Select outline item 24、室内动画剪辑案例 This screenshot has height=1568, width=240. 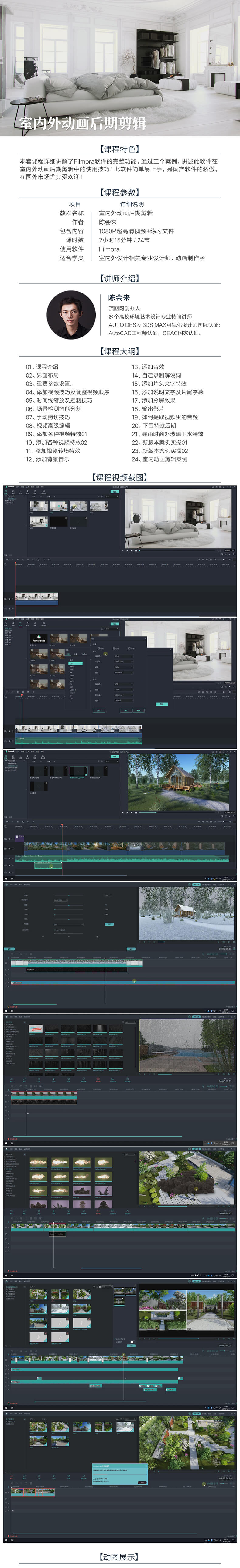pyautogui.click(x=159, y=459)
